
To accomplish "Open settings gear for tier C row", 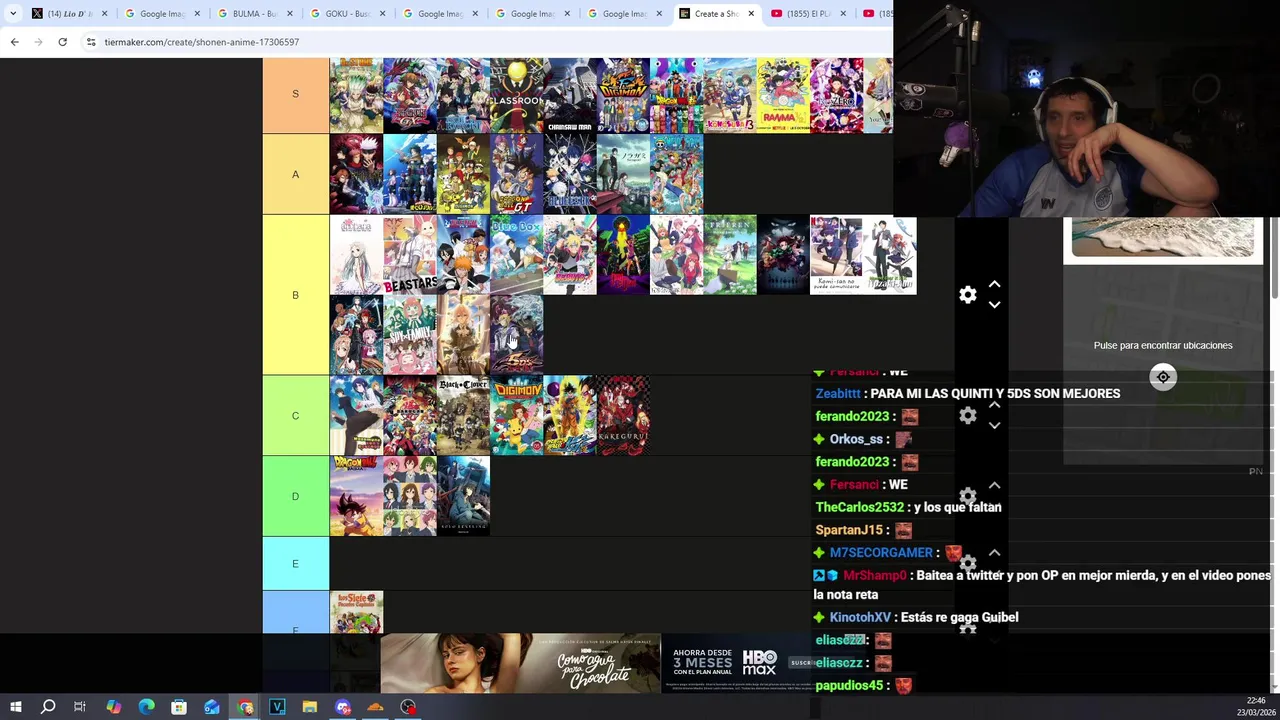I will (967, 416).
